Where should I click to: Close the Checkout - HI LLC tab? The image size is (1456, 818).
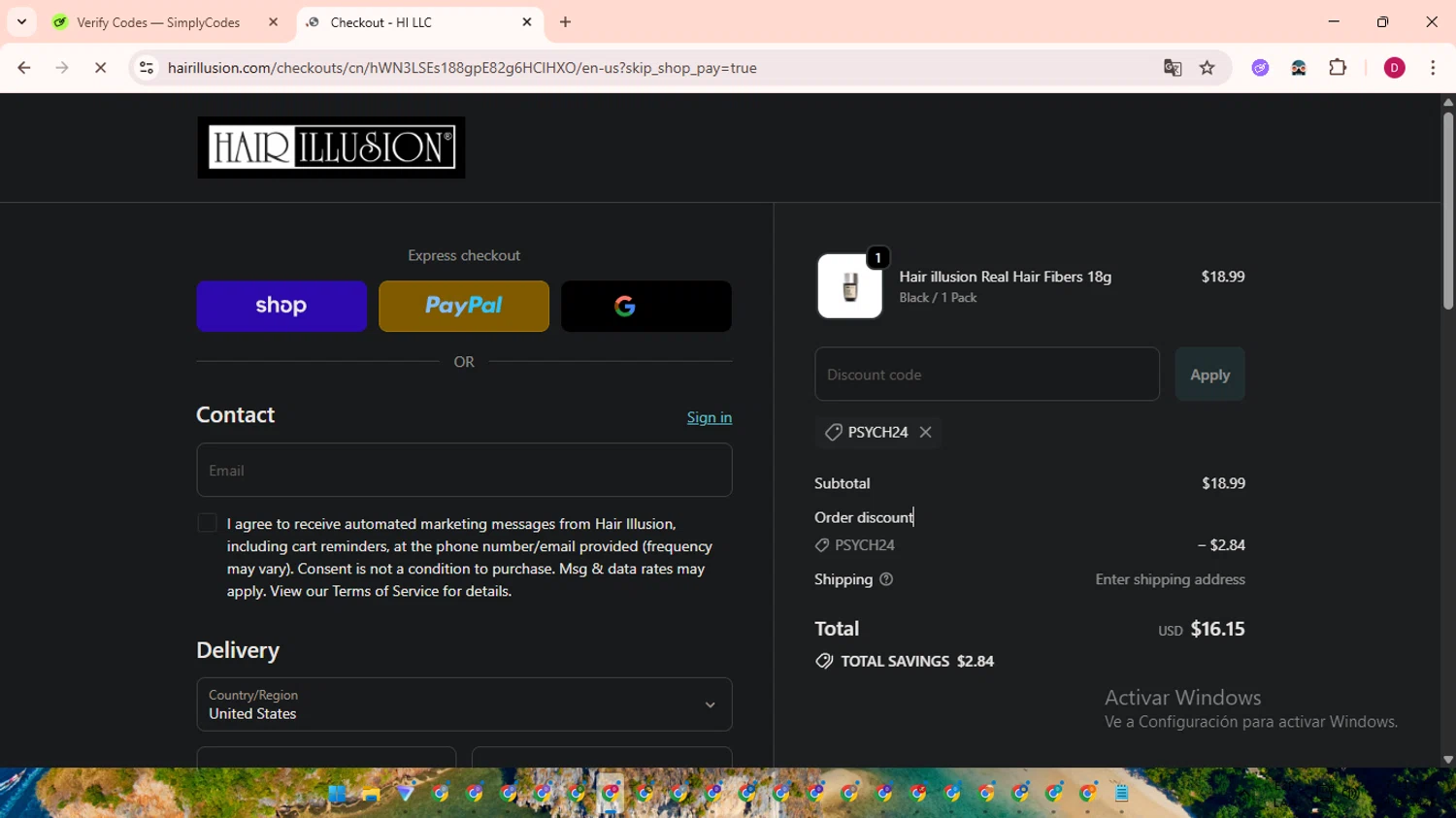(x=527, y=22)
